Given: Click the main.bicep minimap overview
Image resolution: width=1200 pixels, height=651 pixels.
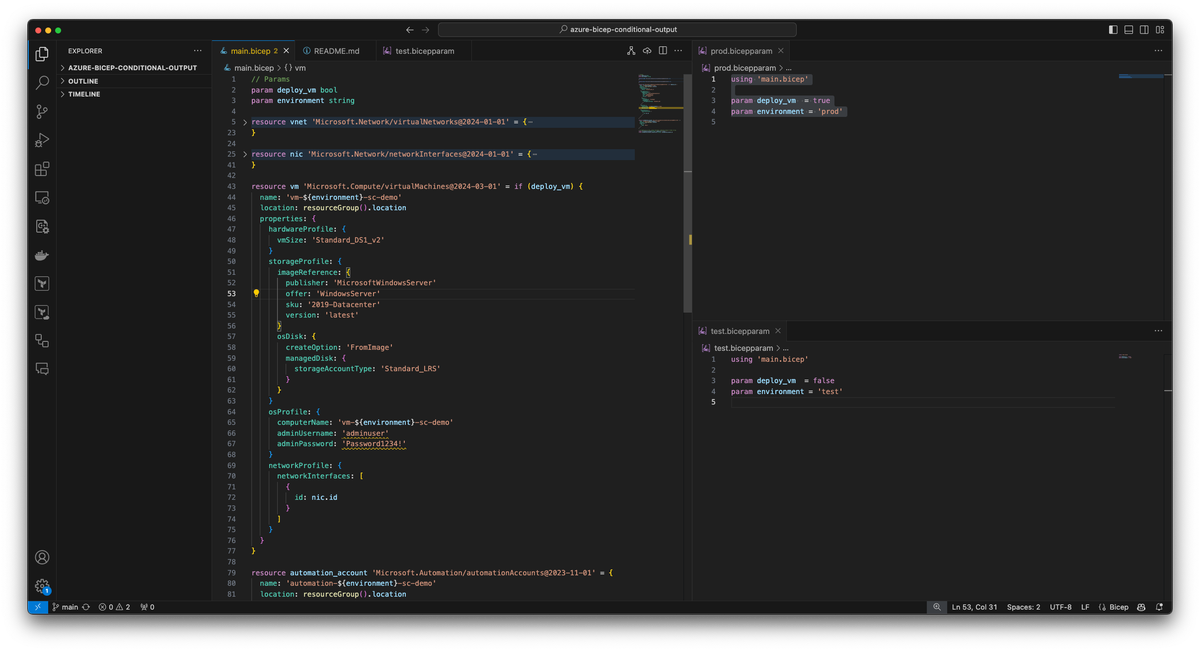Looking at the screenshot, I should click(x=659, y=105).
